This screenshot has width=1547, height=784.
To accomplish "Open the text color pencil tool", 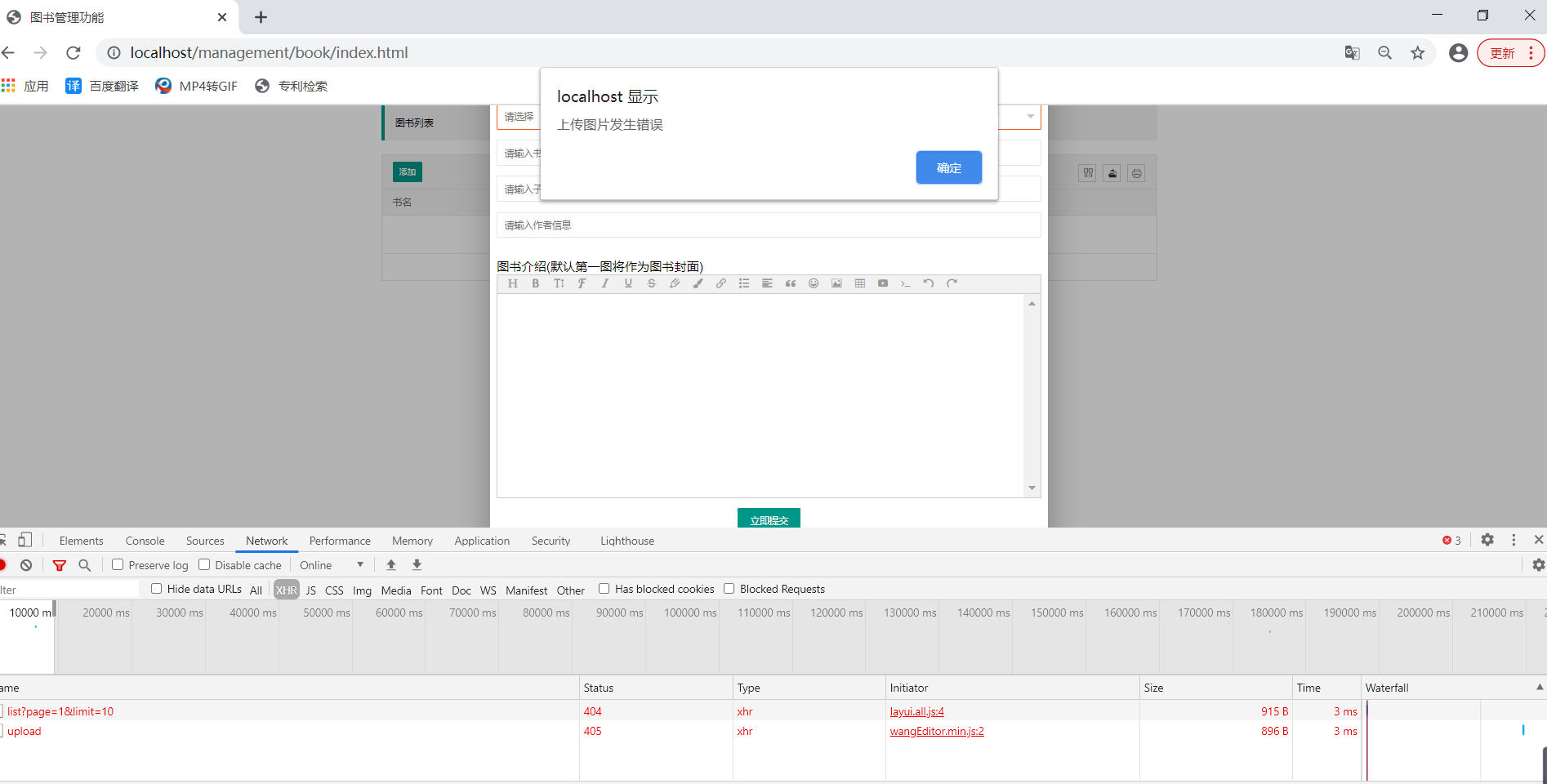I will (x=675, y=283).
